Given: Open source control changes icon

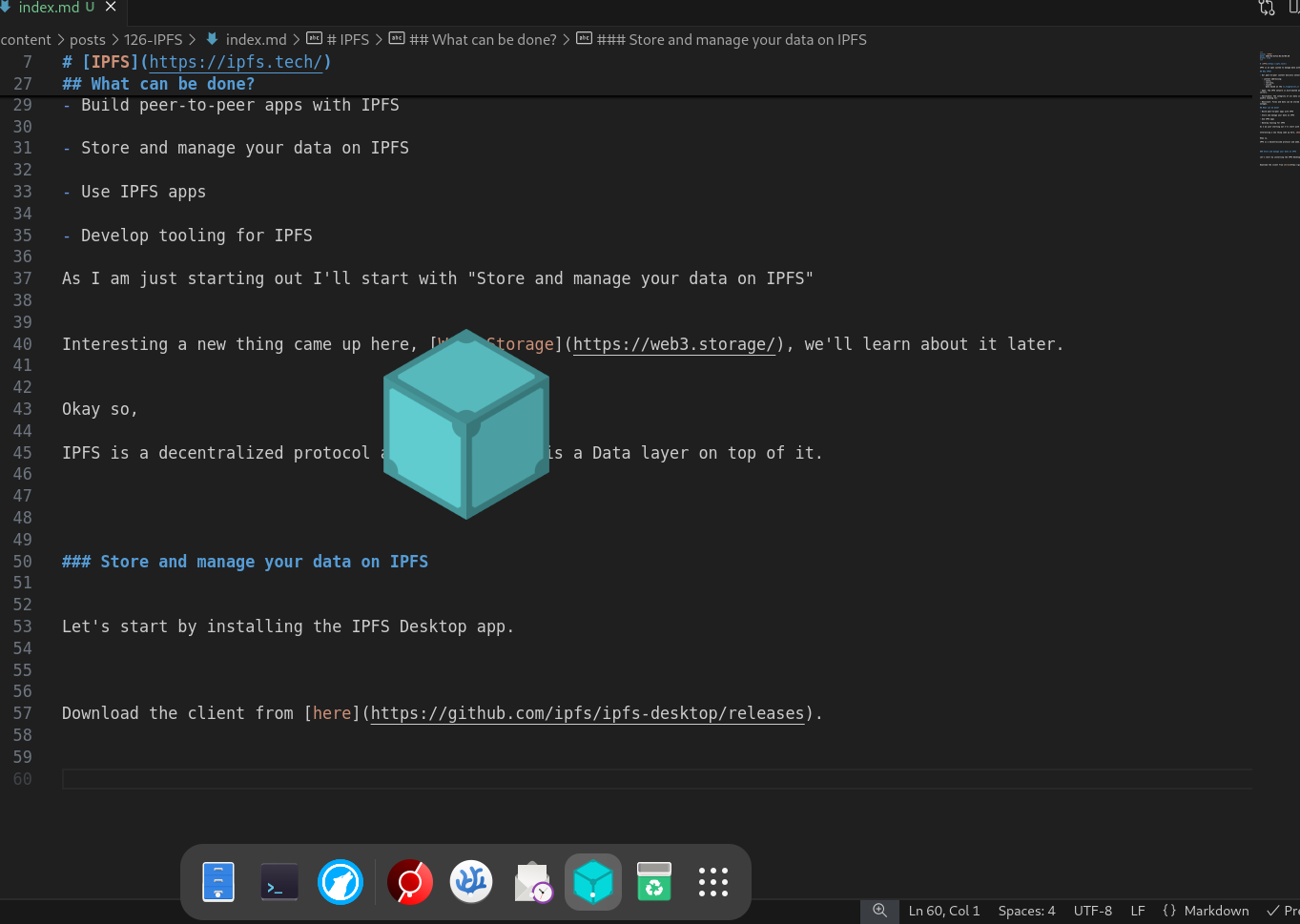Looking at the screenshot, I should tap(1267, 8).
